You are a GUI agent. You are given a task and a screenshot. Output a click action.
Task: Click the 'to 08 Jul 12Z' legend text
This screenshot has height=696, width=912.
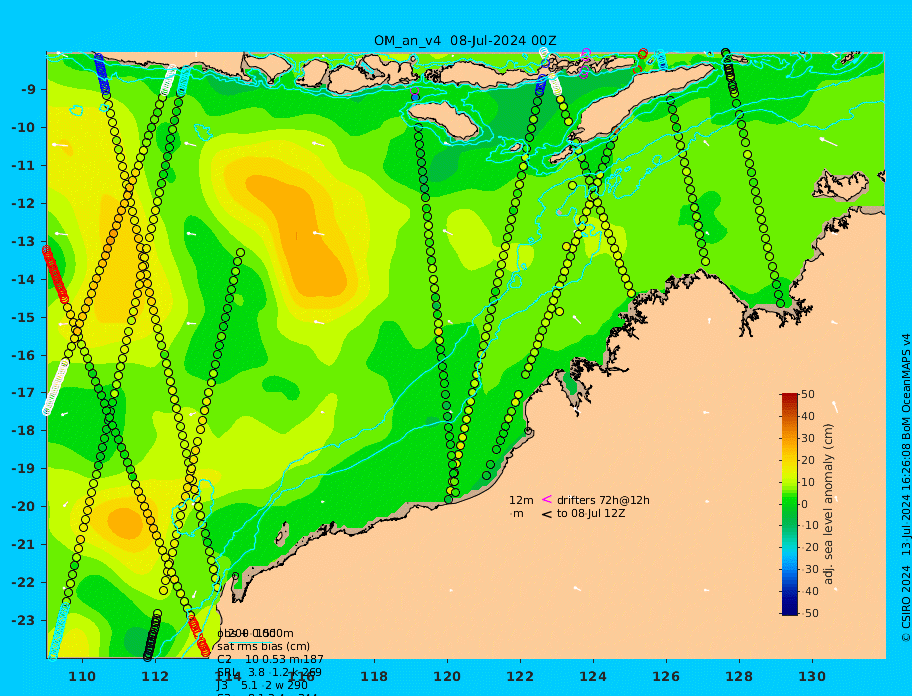591,513
